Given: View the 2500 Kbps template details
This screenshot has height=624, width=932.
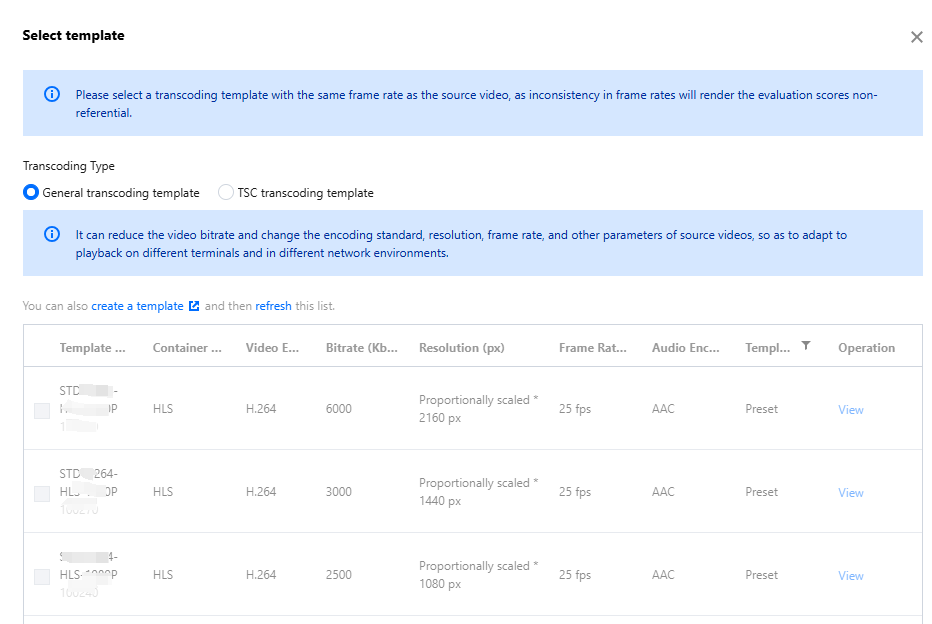Looking at the screenshot, I should (851, 576).
